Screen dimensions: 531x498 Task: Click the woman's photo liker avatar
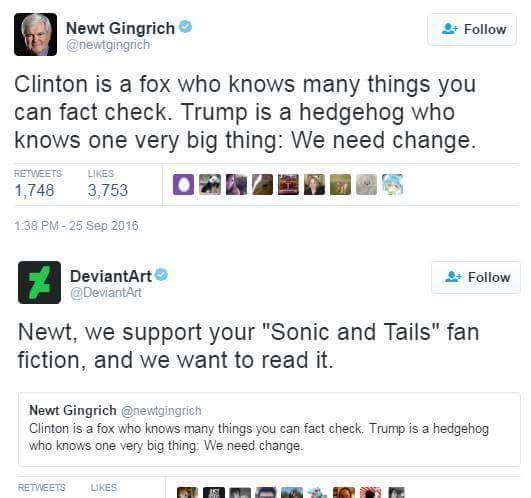coord(314,185)
